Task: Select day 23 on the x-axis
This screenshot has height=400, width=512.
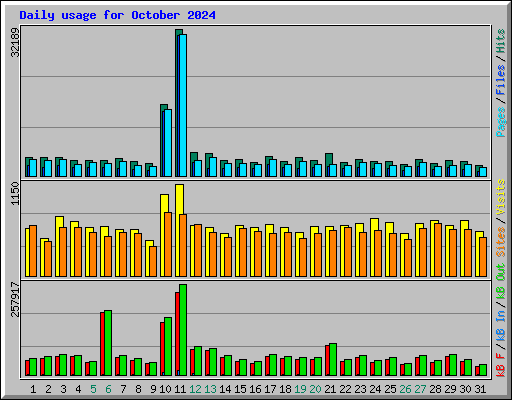Action: pyautogui.click(x=360, y=389)
